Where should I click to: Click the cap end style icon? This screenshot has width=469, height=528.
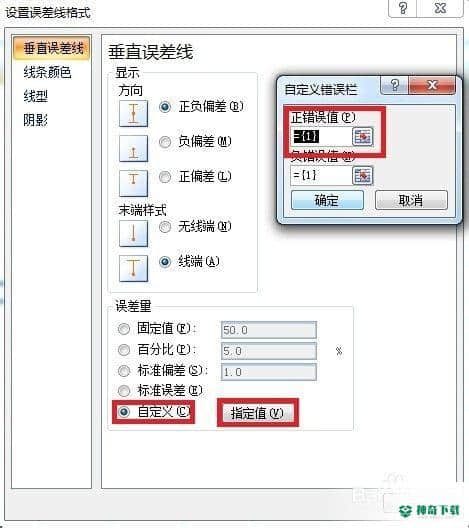(133, 268)
